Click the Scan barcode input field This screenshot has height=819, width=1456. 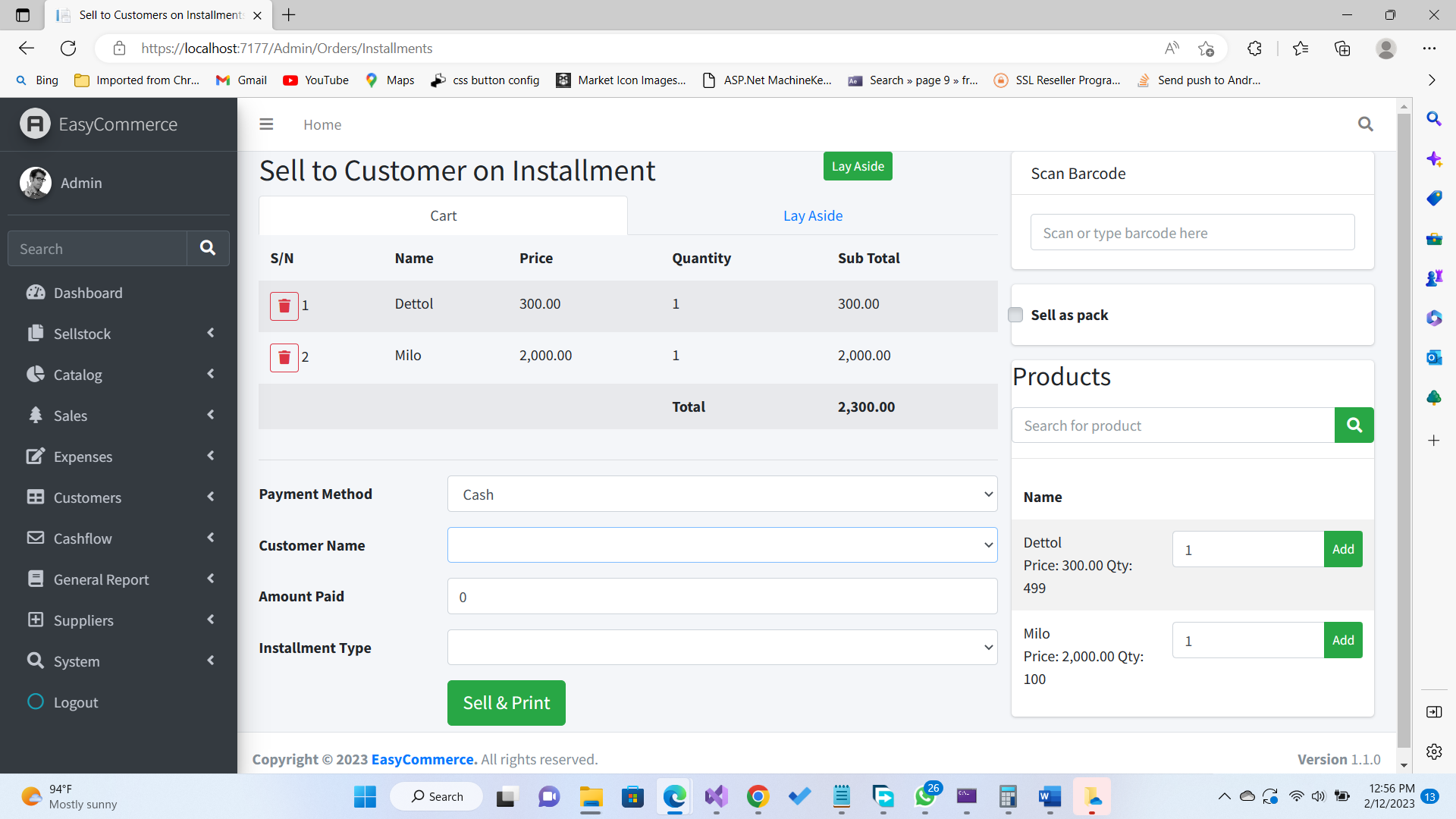pyautogui.click(x=1191, y=233)
